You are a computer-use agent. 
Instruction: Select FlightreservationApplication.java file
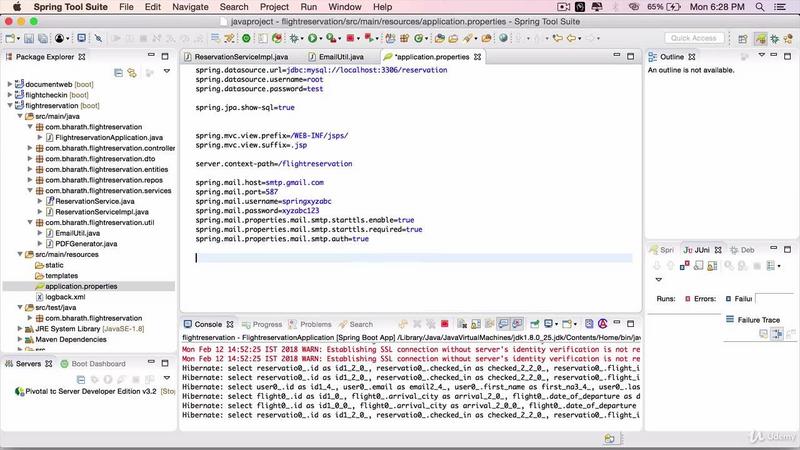[109, 138]
